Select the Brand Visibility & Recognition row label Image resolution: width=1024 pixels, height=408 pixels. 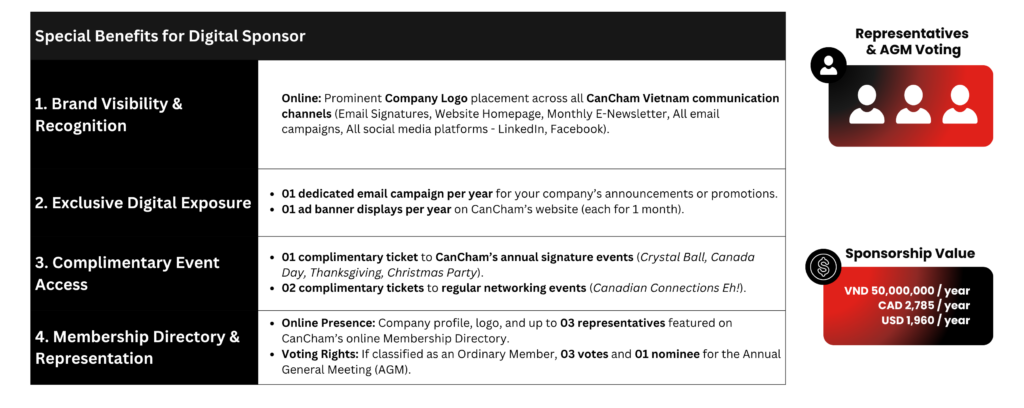coord(110,114)
